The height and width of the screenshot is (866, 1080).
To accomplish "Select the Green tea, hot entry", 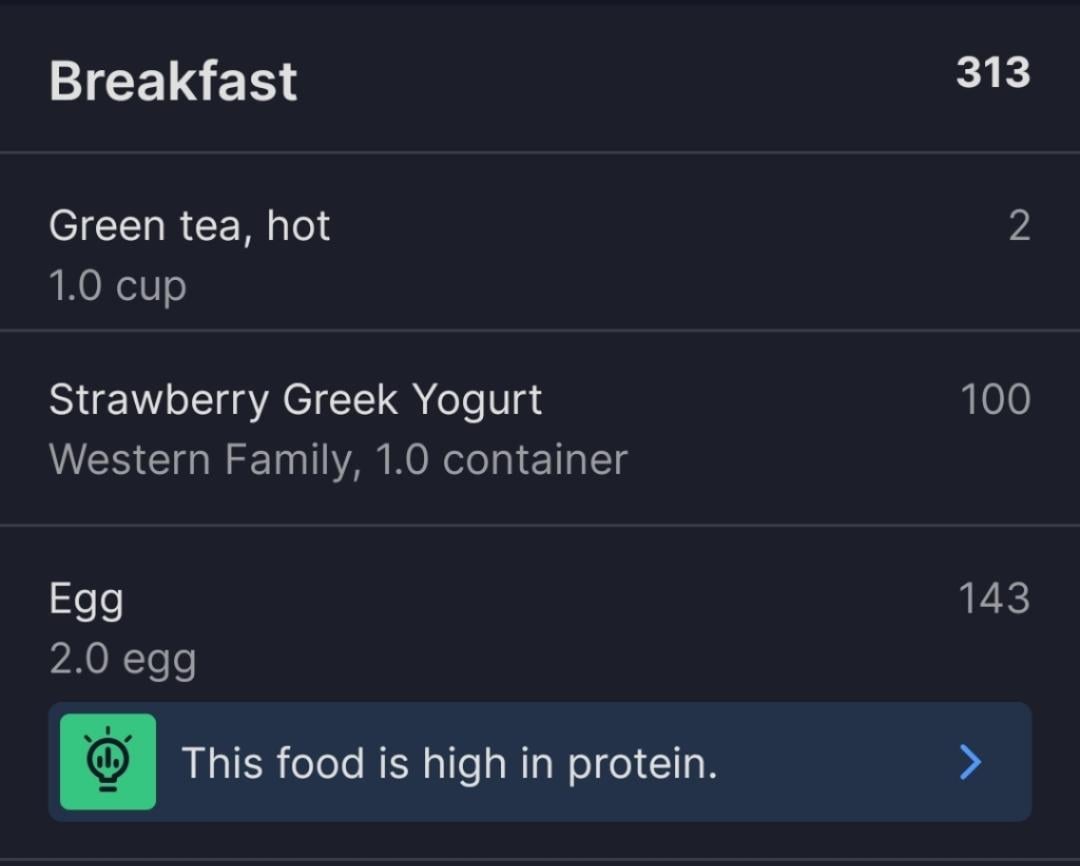I will pyautogui.click(x=540, y=242).
